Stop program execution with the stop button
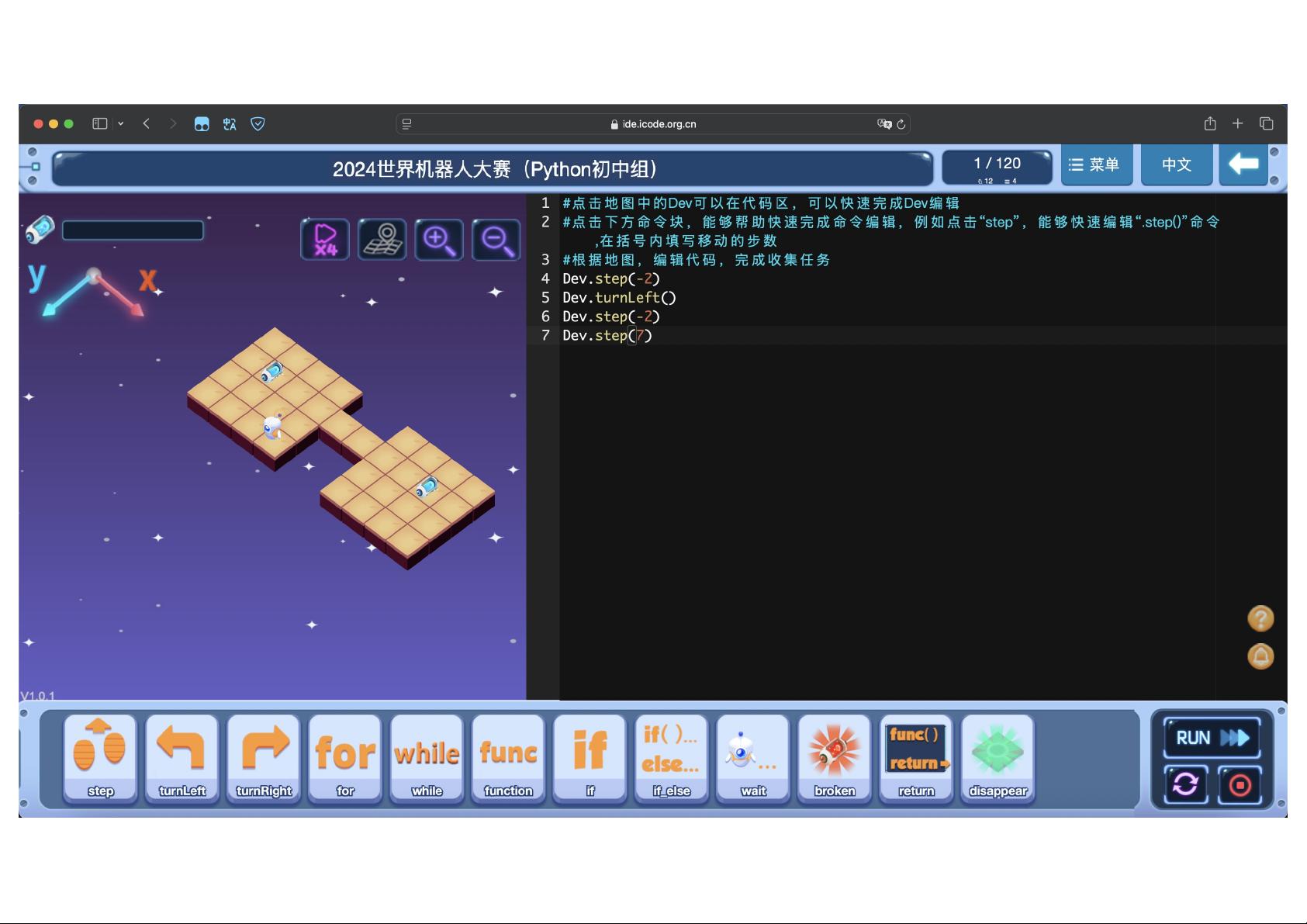The width and height of the screenshot is (1307, 924). coord(1240,785)
